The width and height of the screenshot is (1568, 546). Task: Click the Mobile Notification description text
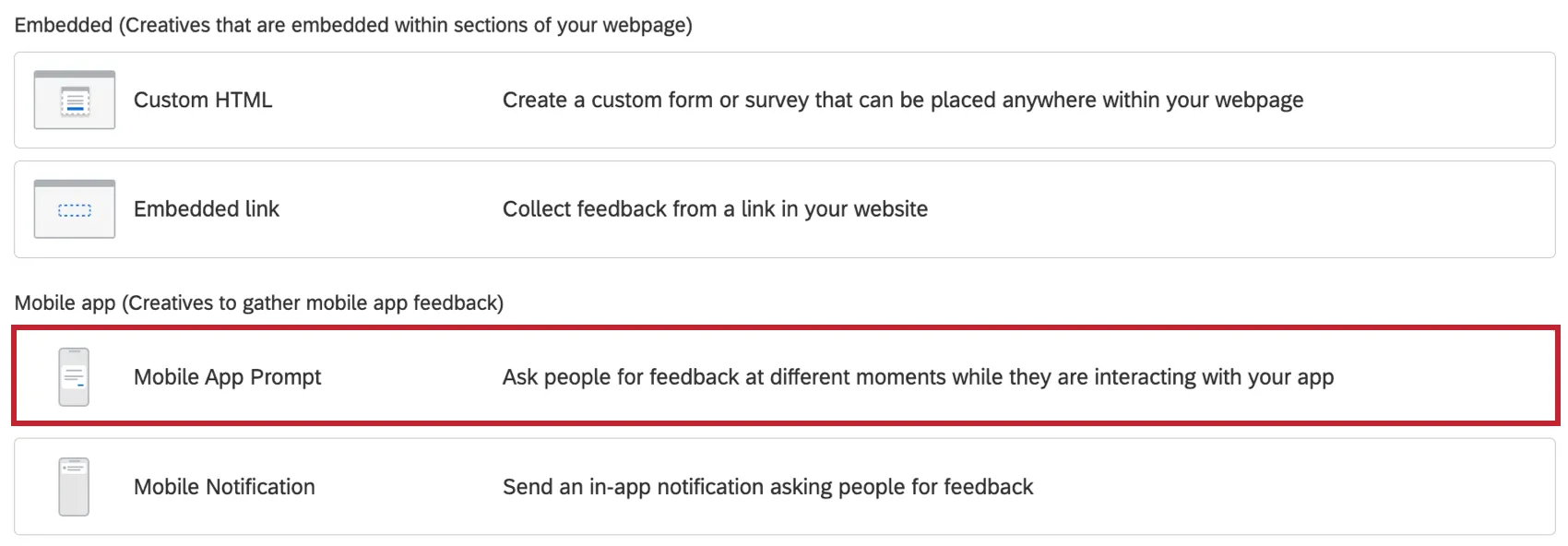click(x=766, y=486)
